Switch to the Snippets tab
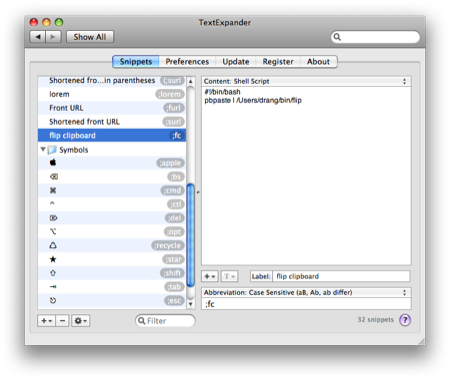 [136, 62]
